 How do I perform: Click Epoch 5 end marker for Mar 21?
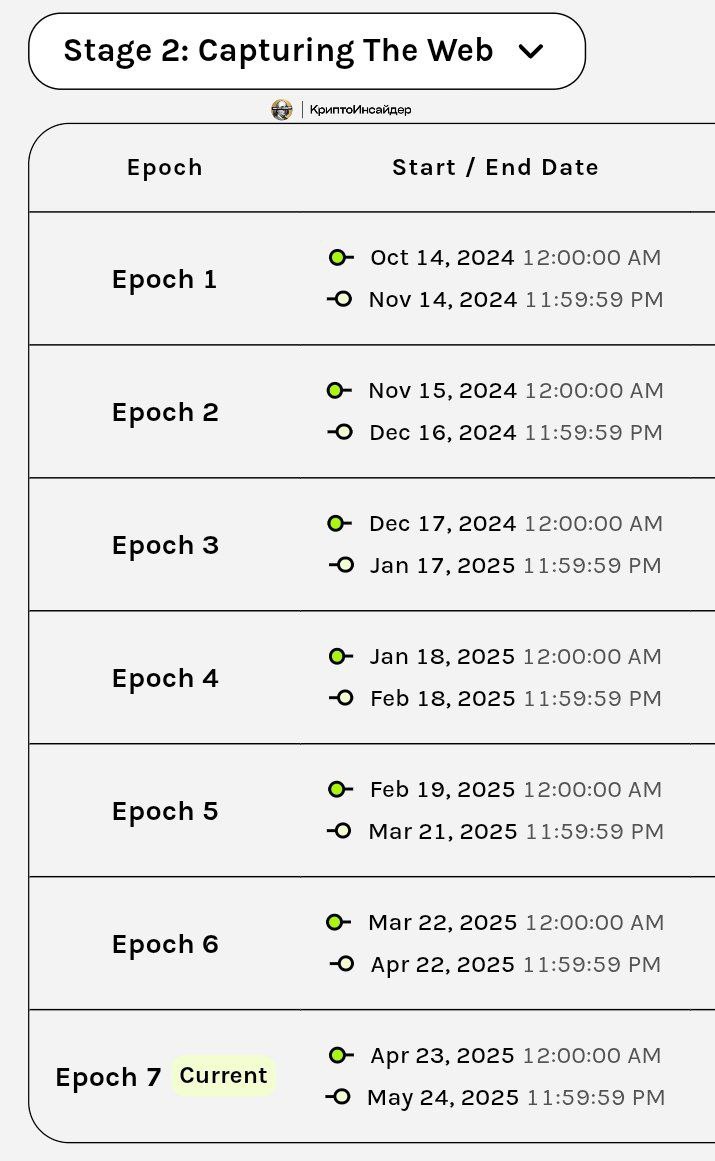pos(340,831)
